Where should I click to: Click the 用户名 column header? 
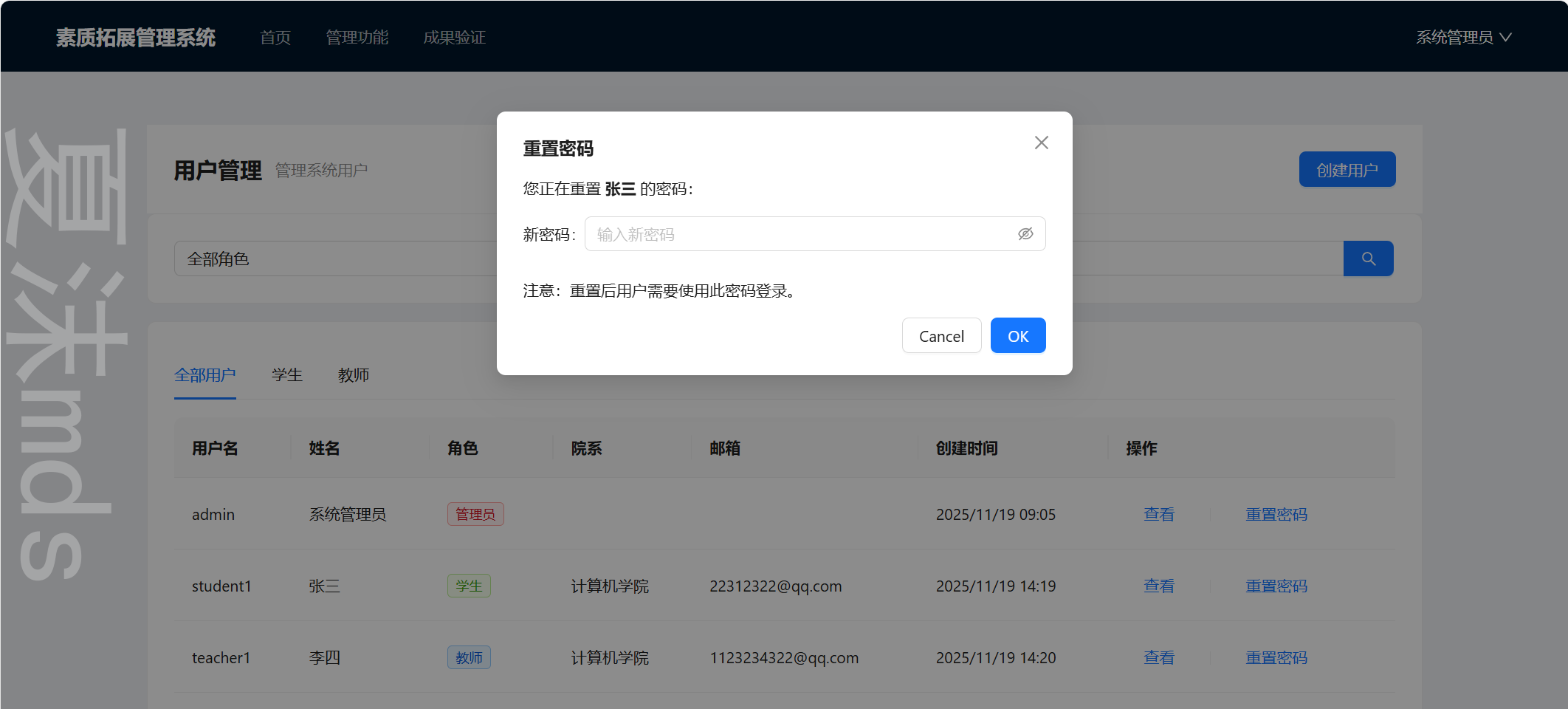(215, 448)
